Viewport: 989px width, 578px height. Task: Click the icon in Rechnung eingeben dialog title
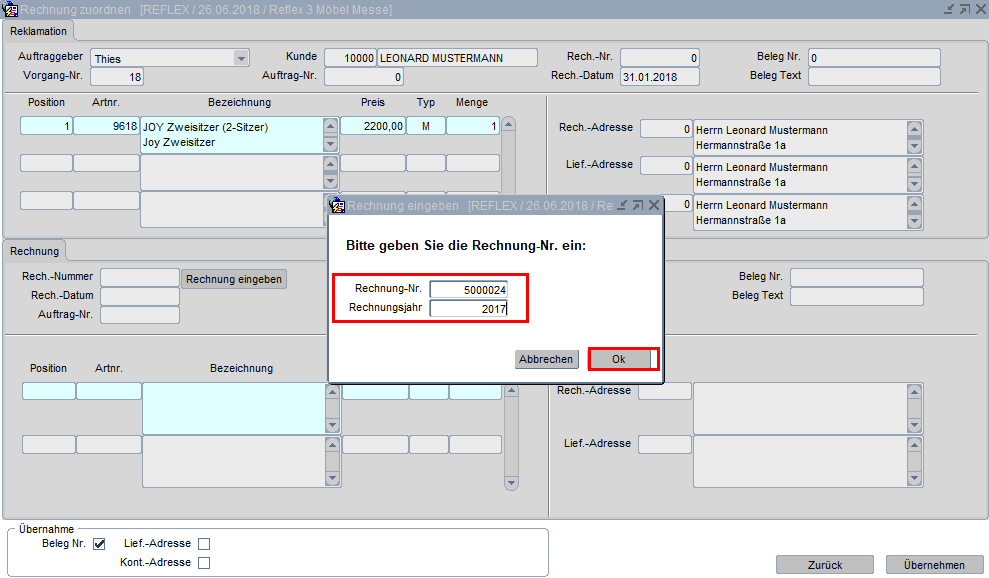point(338,206)
